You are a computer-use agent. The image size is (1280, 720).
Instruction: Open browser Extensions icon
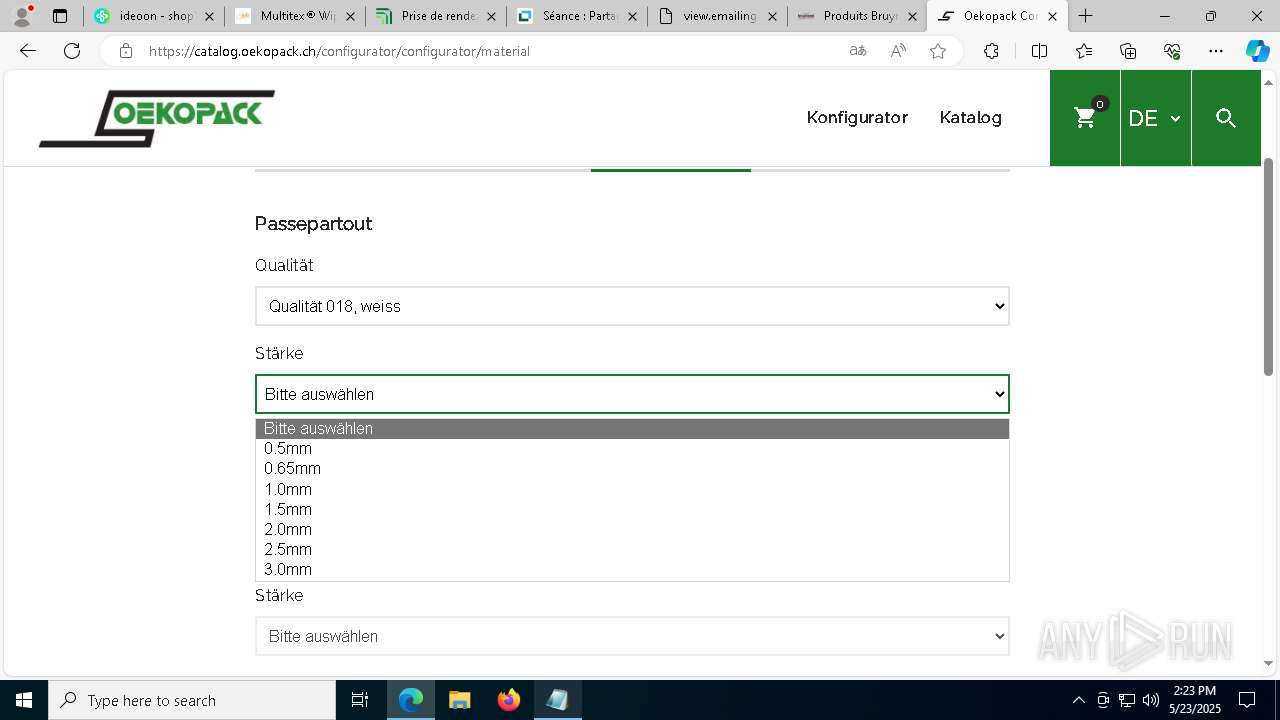click(x=991, y=51)
